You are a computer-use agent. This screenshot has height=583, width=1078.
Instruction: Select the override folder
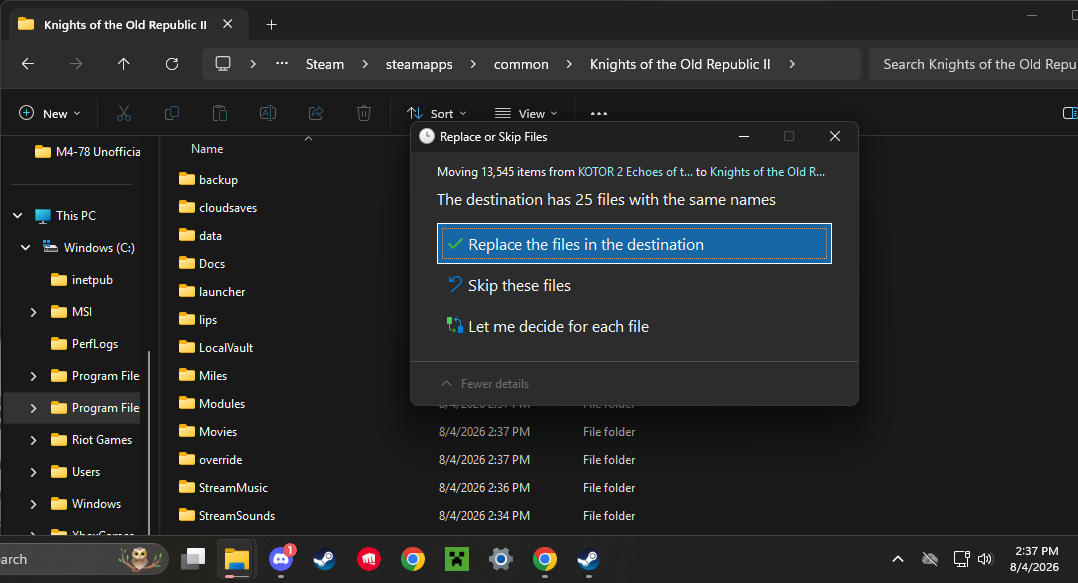(210, 459)
